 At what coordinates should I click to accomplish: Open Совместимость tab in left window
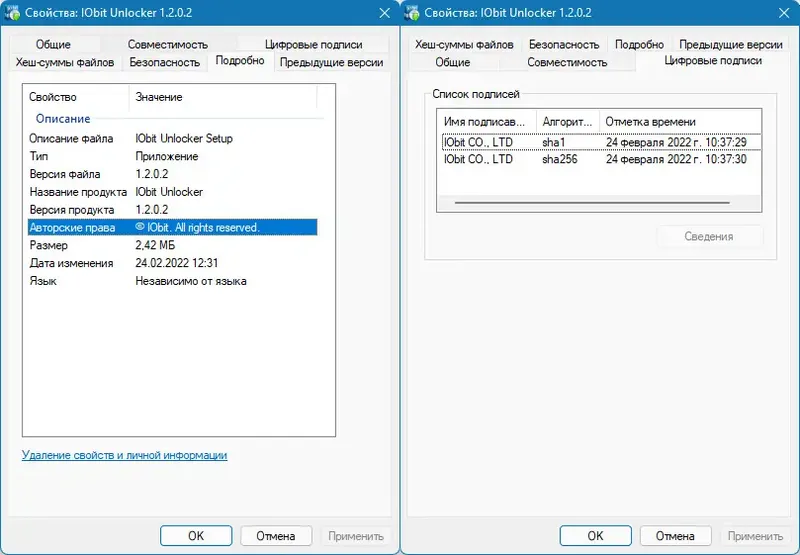coord(167,44)
